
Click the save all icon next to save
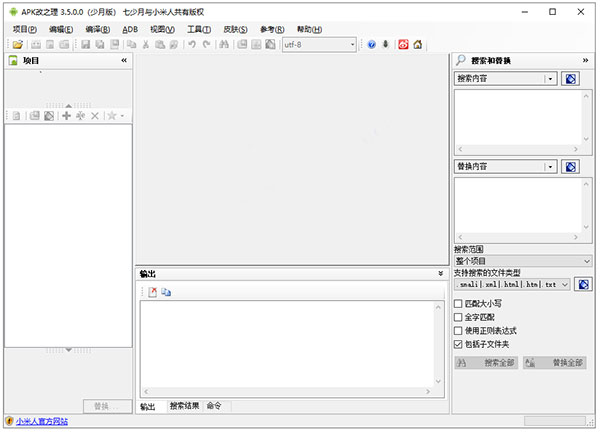tap(100, 44)
